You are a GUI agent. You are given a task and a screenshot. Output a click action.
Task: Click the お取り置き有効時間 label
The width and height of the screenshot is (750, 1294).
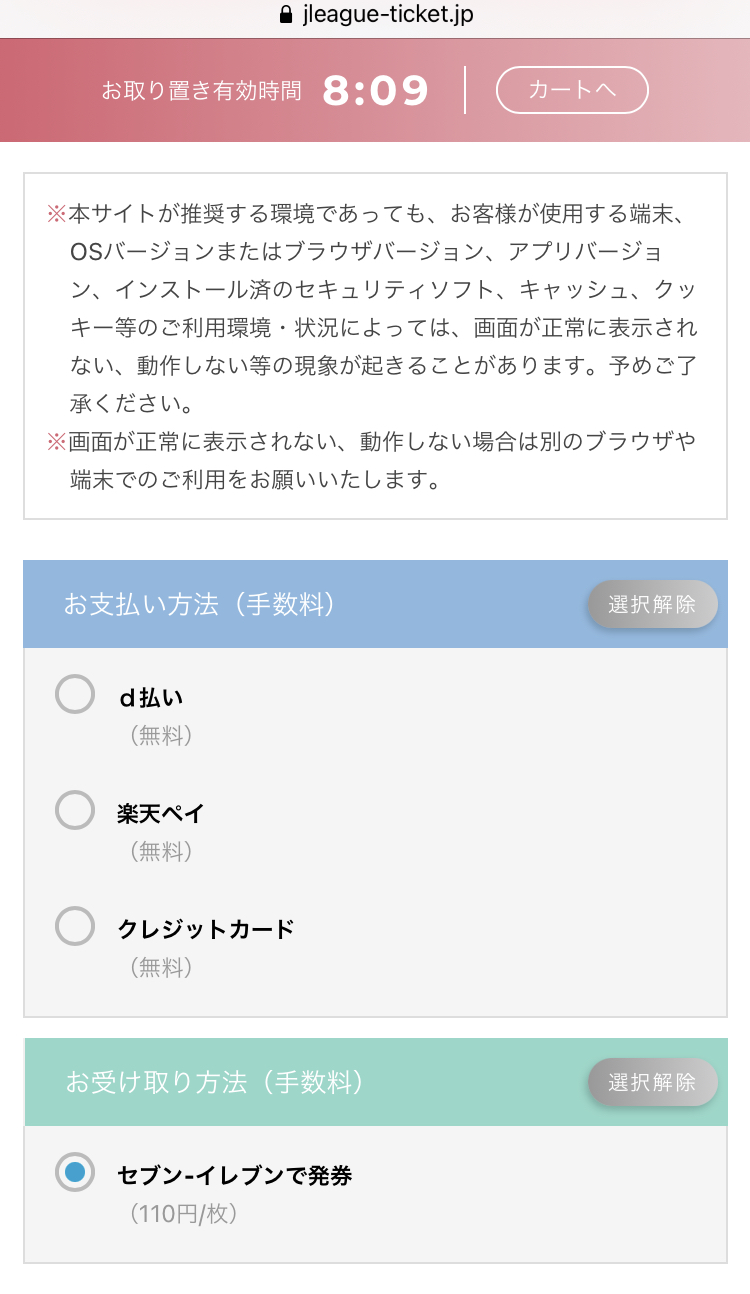point(201,91)
